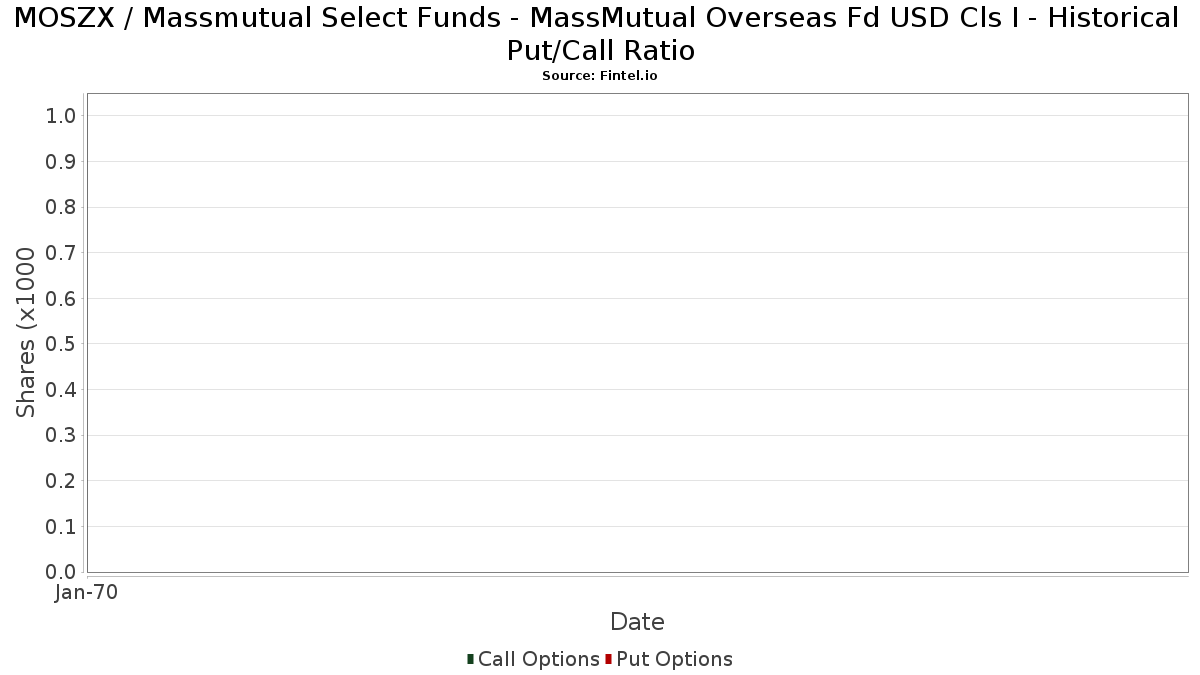The image size is (1200, 675).
Task: Click the Source: Fintel.io attribution
Action: (x=600, y=76)
